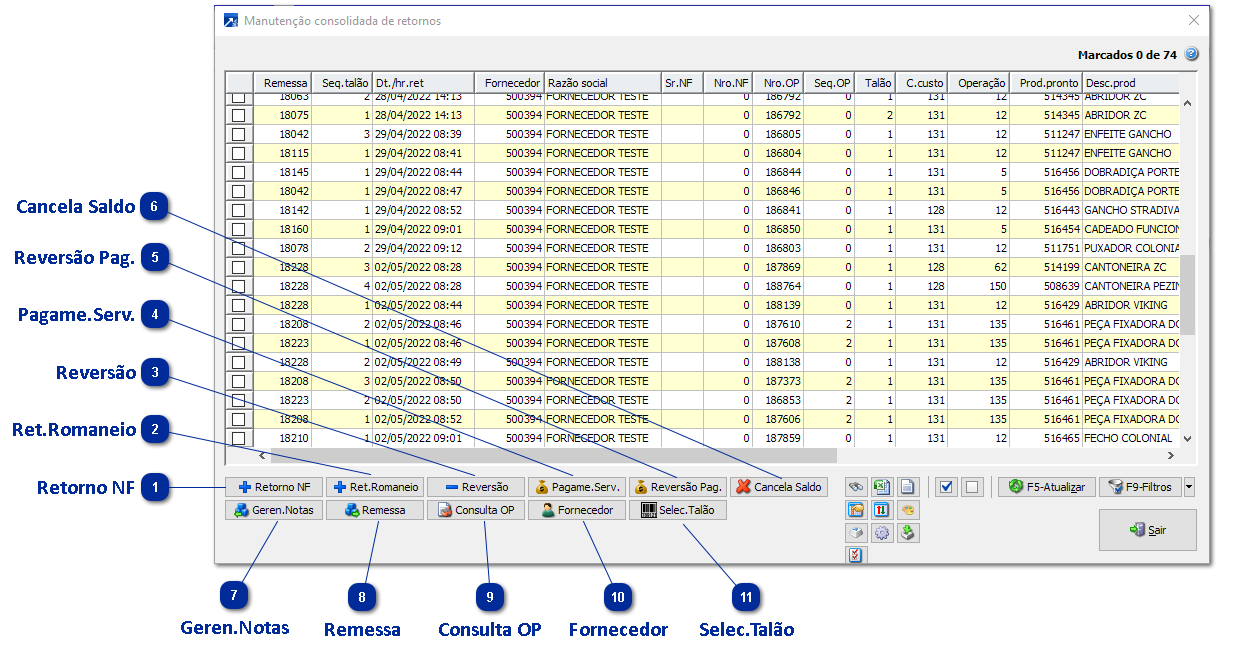Viewport: 1233px width, 658px height.
Task: Click the binoculars search icon
Action: pyautogui.click(x=856, y=487)
